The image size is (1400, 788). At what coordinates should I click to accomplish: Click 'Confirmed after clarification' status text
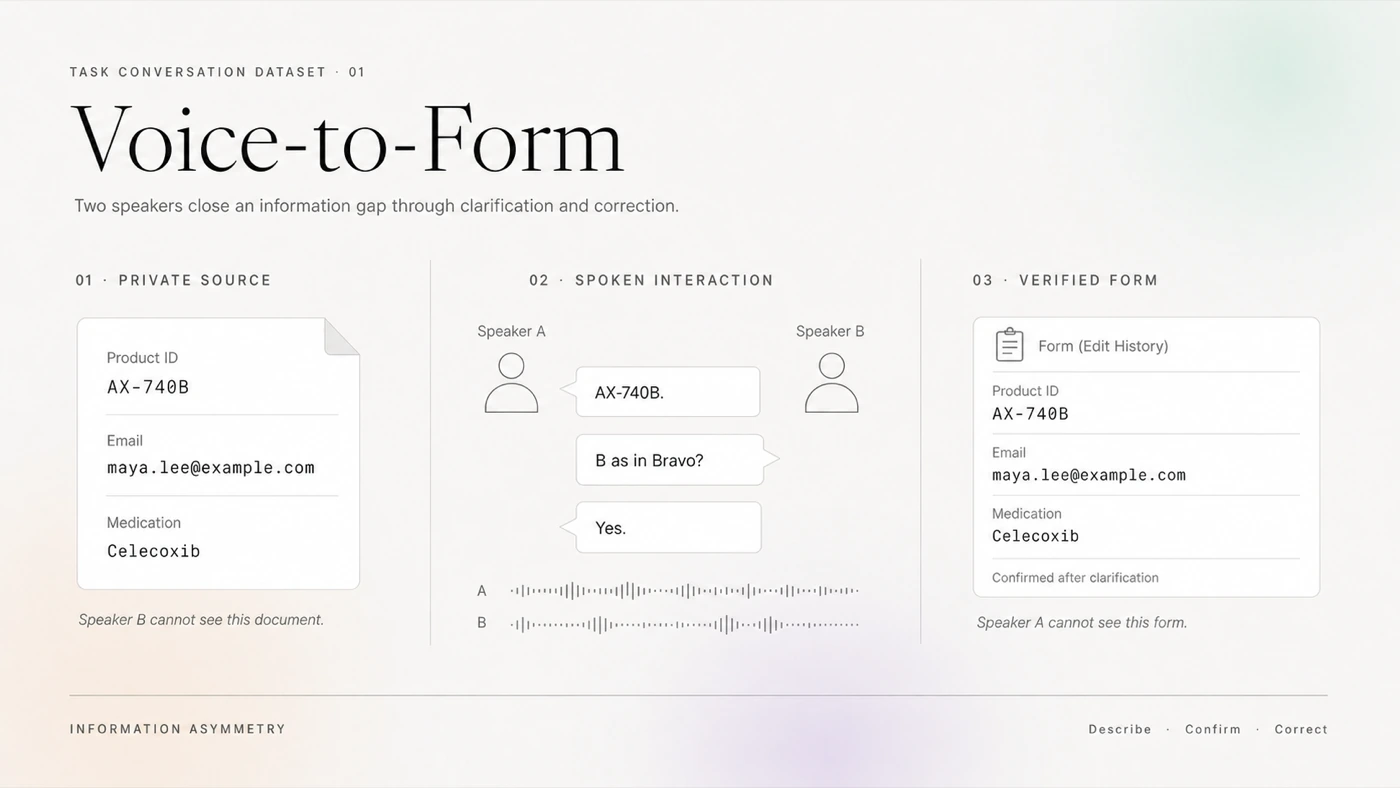(x=1075, y=578)
